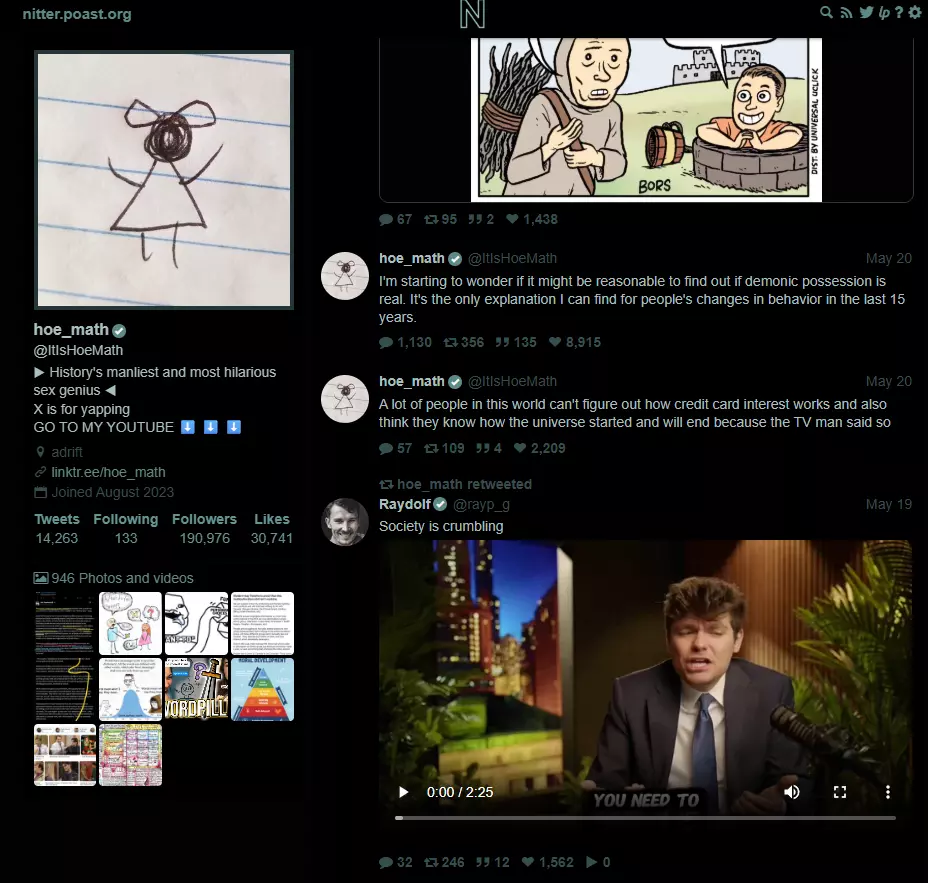The width and height of the screenshot is (928, 883).
Task: Open the video views play icon showing 0
Action: (x=591, y=862)
